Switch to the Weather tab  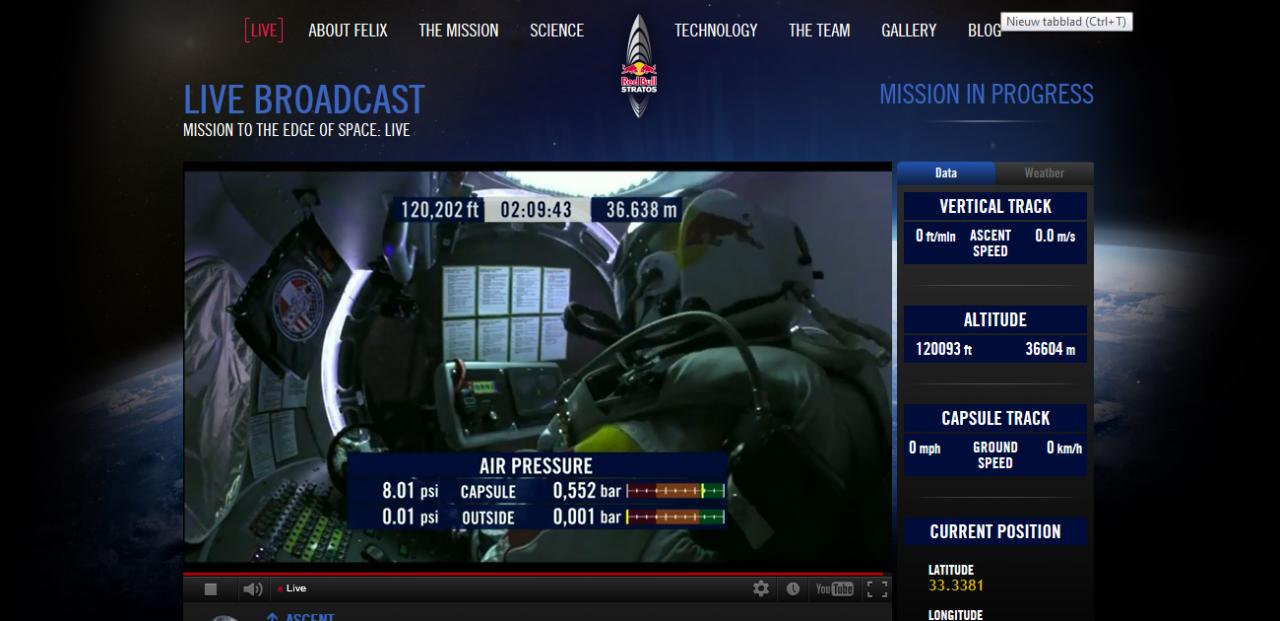(1044, 173)
